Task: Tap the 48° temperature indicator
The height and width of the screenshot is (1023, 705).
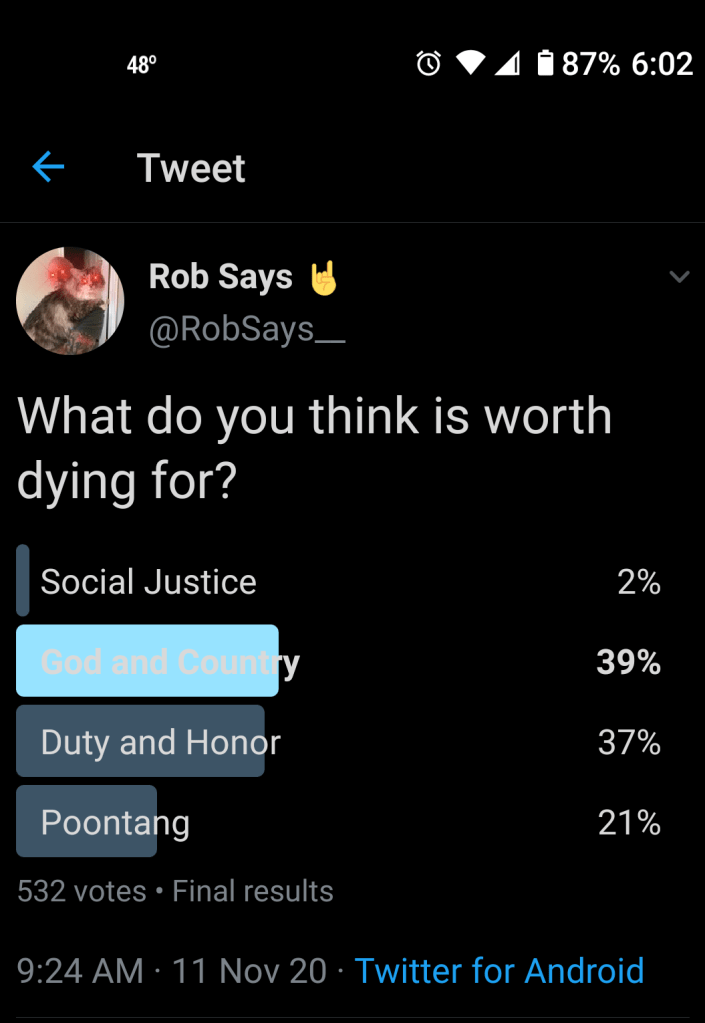Action: (142, 65)
